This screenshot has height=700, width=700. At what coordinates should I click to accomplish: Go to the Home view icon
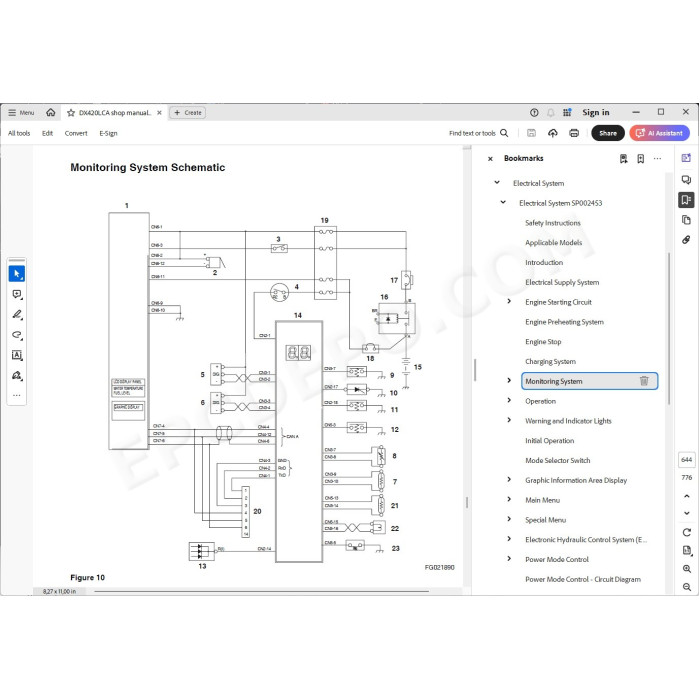pos(51,112)
